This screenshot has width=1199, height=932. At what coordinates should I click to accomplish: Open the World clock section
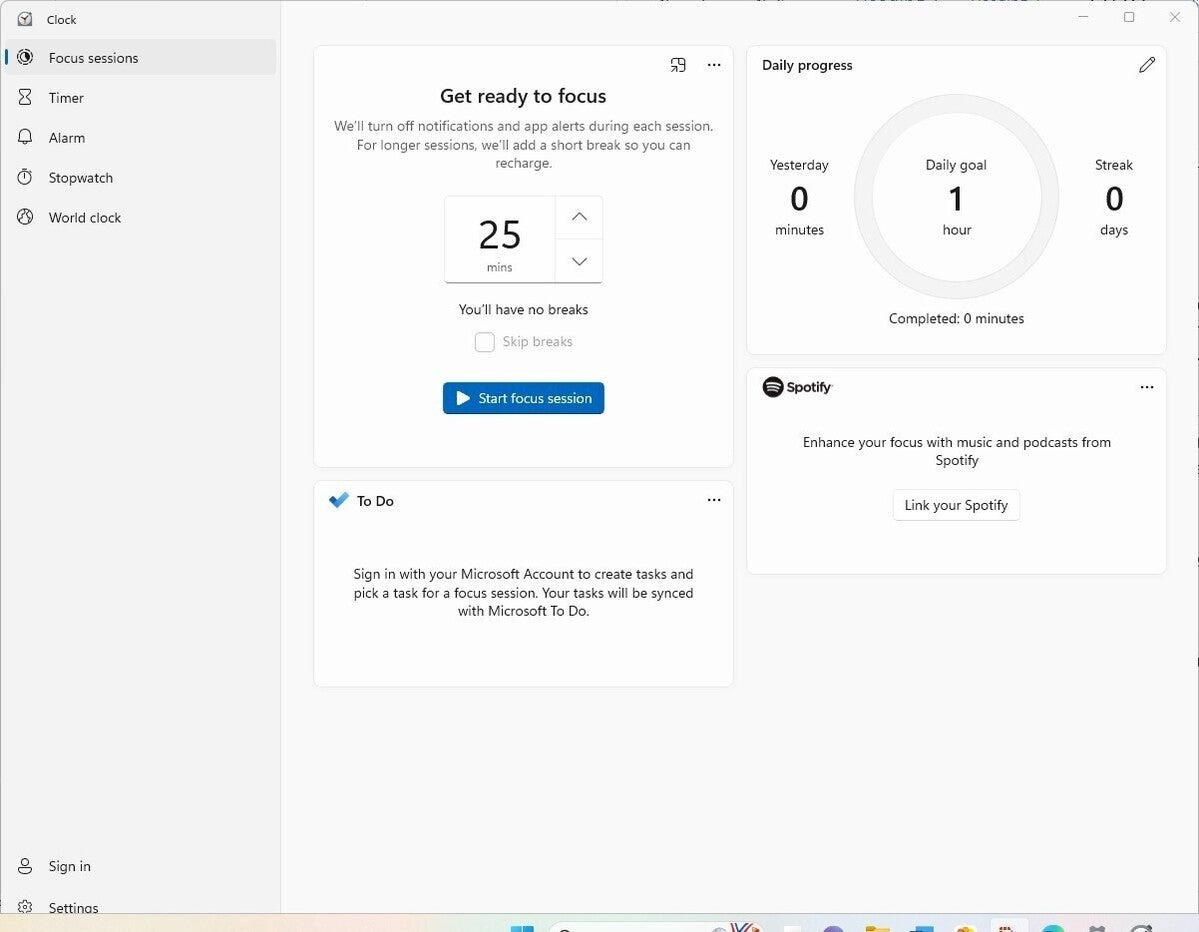(141, 217)
